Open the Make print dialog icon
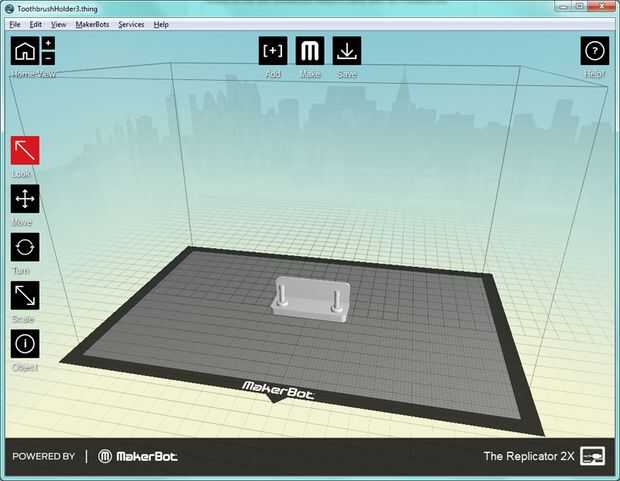The width and height of the screenshot is (620, 481). pos(310,51)
